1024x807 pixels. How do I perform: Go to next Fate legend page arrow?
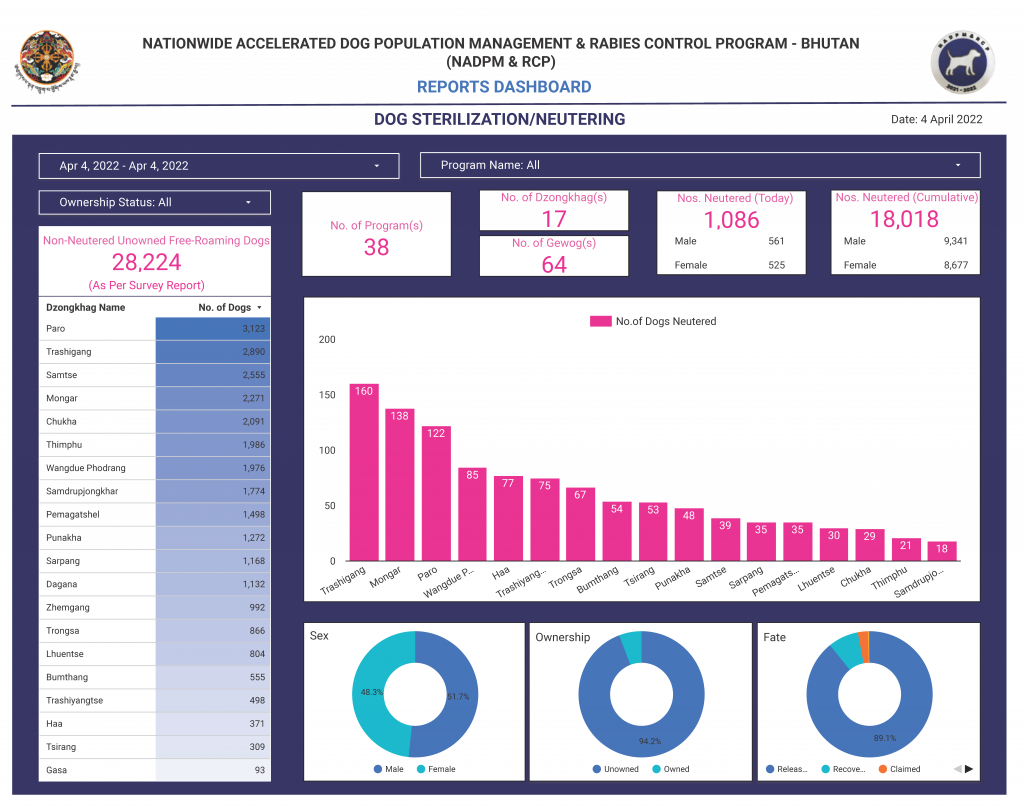[x=969, y=769]
